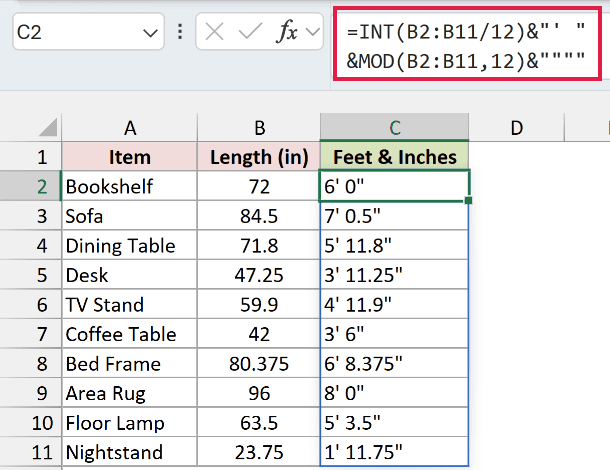This screenshot has width=610, height=470.
Task: Click the 'Item' header cell
Action: tap(130, 157)
